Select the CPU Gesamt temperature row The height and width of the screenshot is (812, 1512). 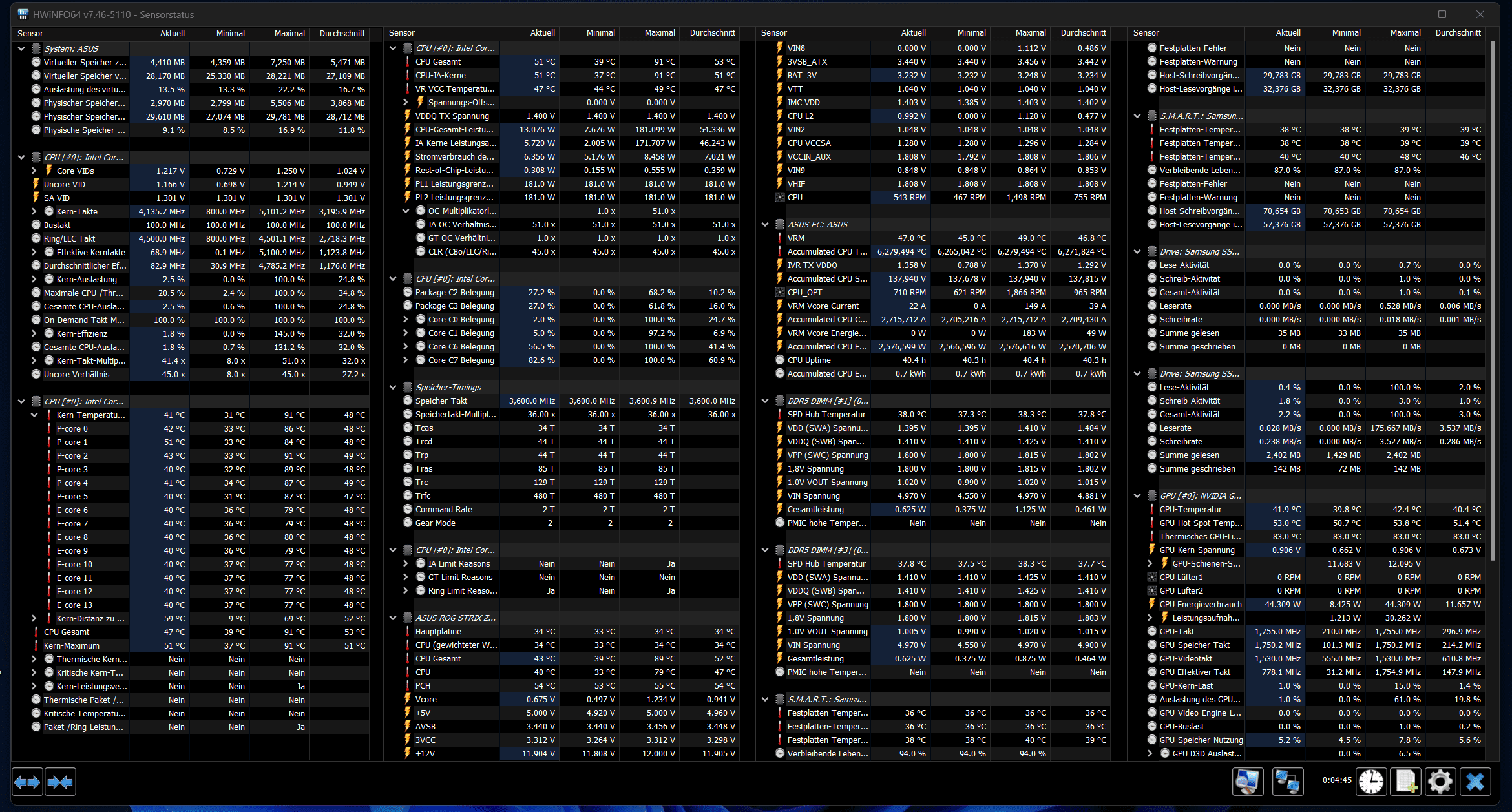click(x=438, y=61)
